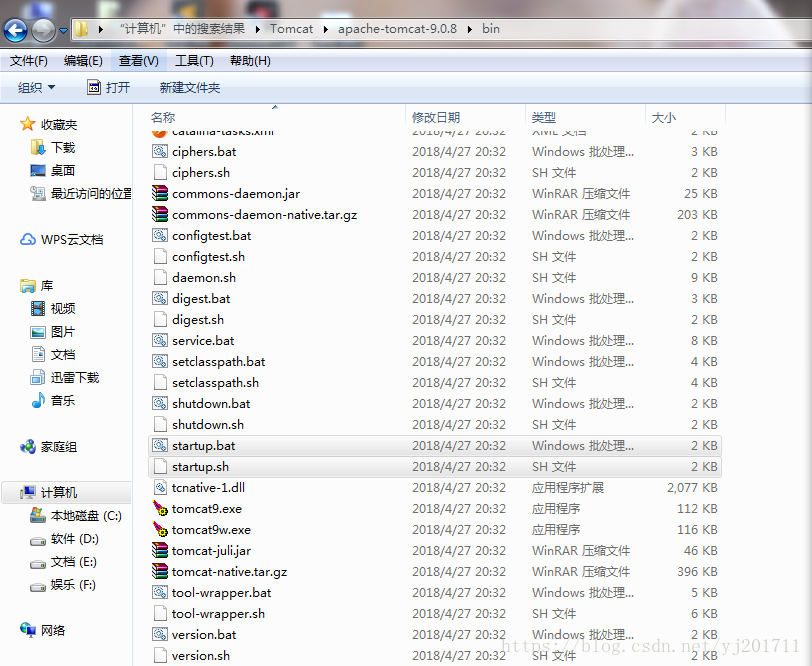Open the 文件(F) menu

pos(28,61)
